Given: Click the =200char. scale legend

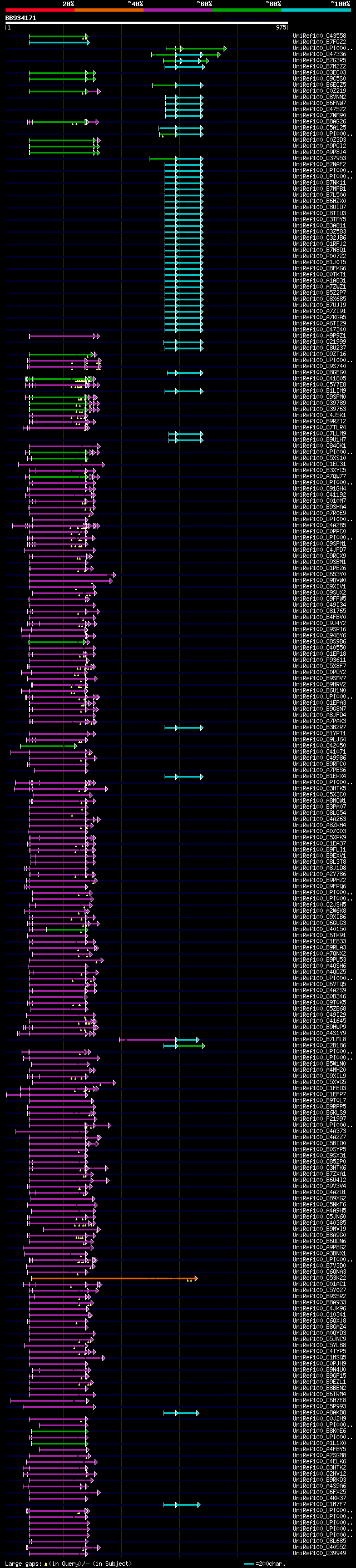Looking at the screenshot, I should [265, 1564].
